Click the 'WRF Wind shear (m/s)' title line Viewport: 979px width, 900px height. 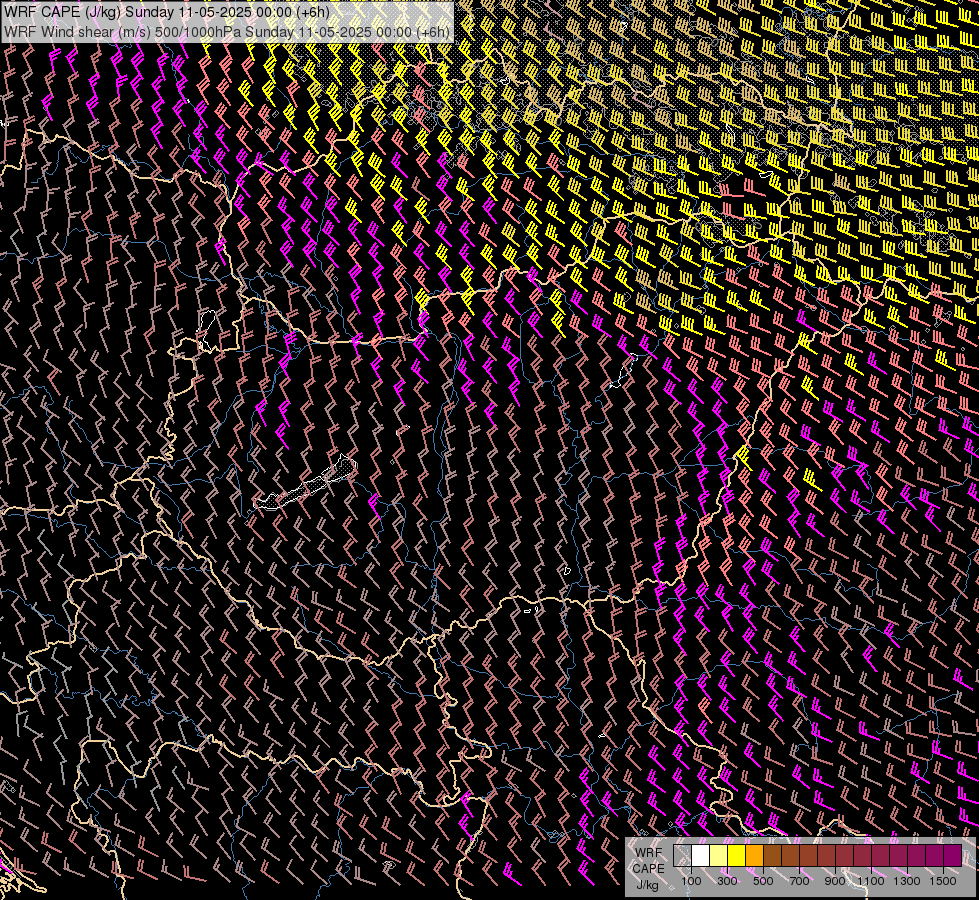(227, 32)
